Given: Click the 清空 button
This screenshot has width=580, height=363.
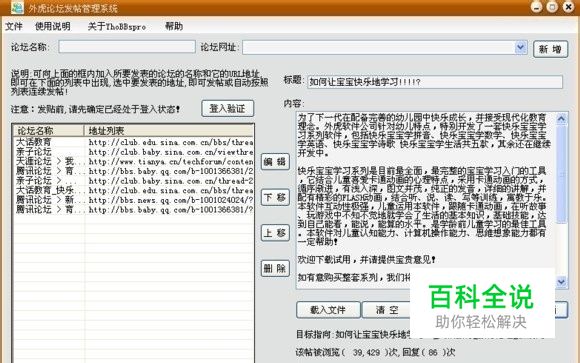Looking at the screenshot, I should (387, 310).
